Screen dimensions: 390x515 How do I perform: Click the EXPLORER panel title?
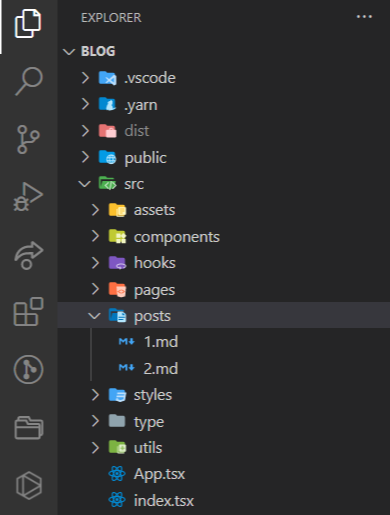(x=111, y=18)
